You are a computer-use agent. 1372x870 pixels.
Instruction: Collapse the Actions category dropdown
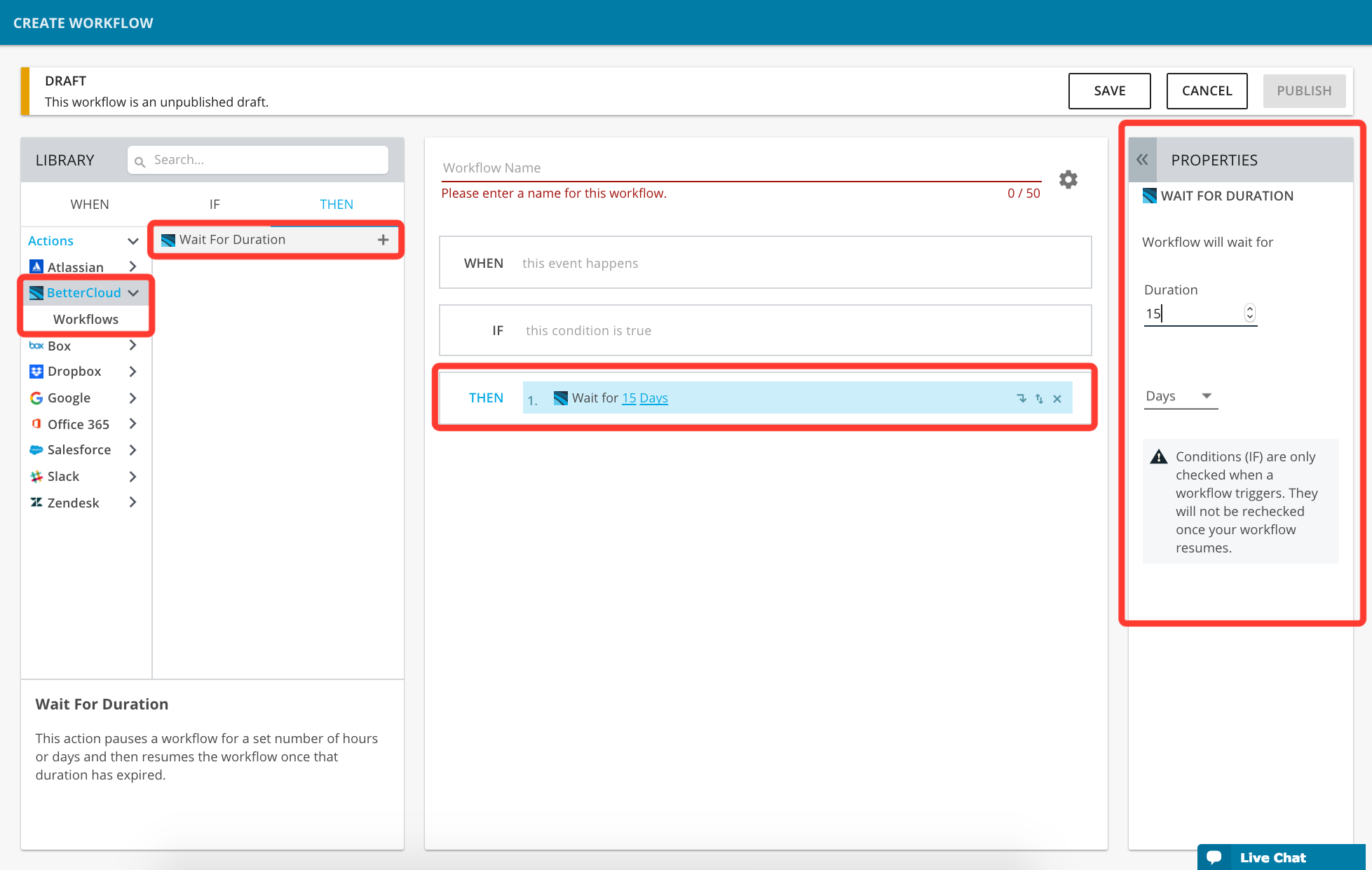(x=133, y=241)
